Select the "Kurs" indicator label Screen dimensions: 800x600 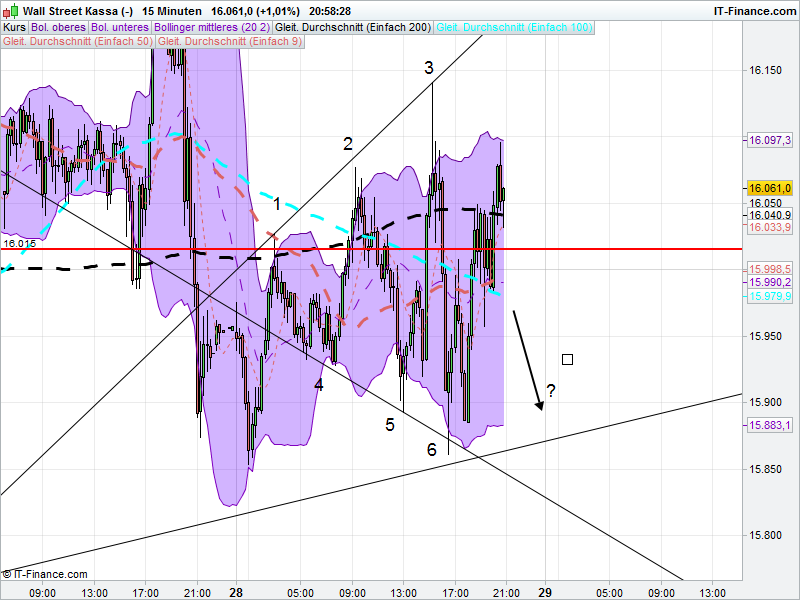tap(16, 27)
